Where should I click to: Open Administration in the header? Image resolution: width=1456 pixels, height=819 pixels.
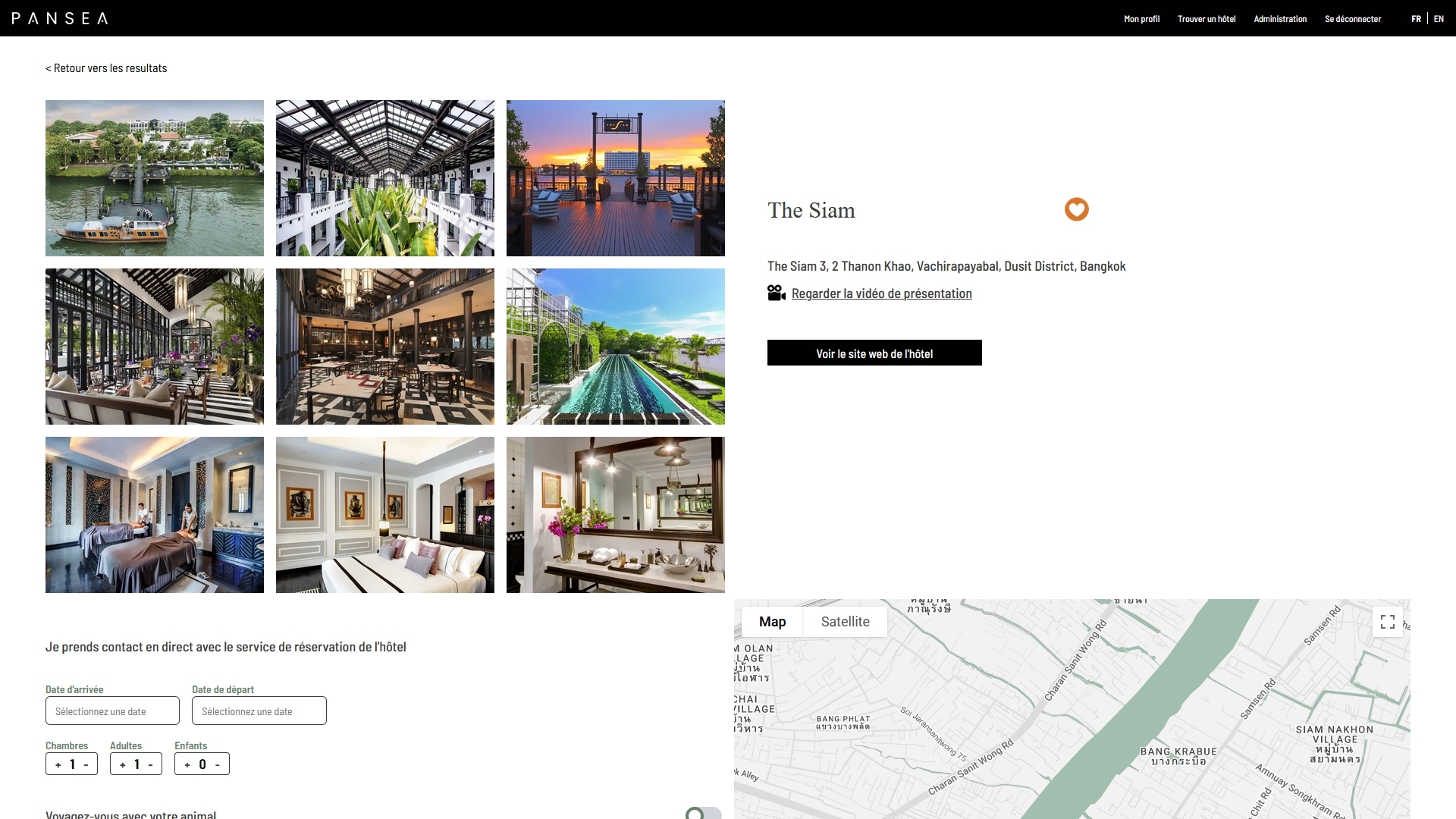1280,19
